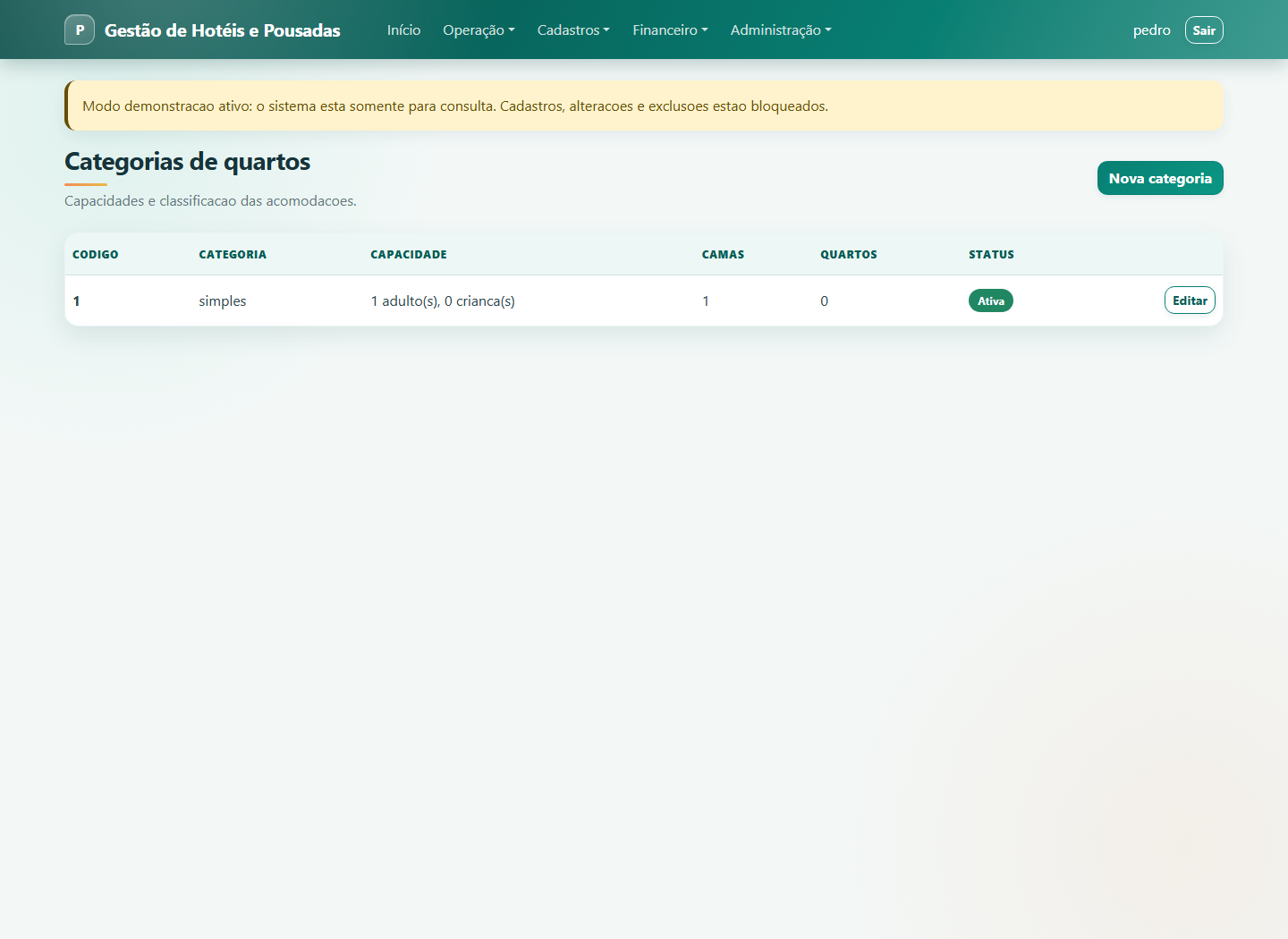
Task: Click the QUARTOS column header
Action: pyautogui.click(x=849, y=254)
